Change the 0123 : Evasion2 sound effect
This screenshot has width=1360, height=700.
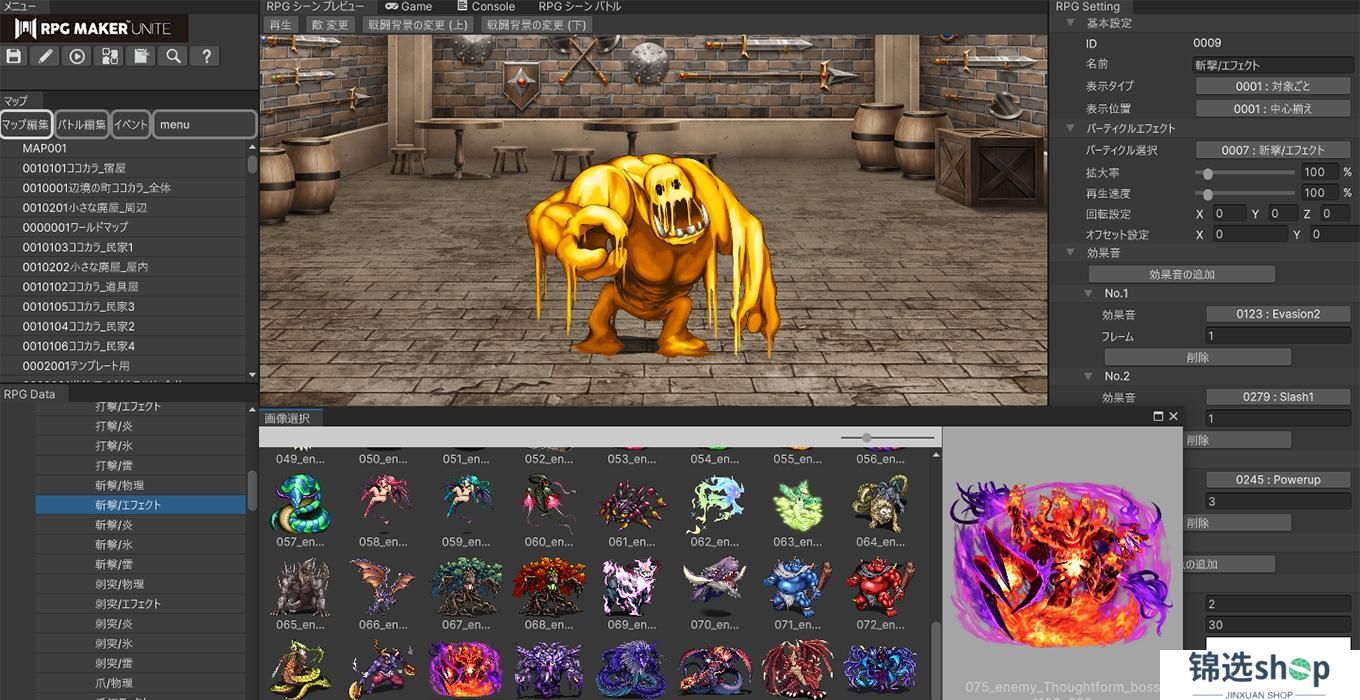(x=1278, y=314)
